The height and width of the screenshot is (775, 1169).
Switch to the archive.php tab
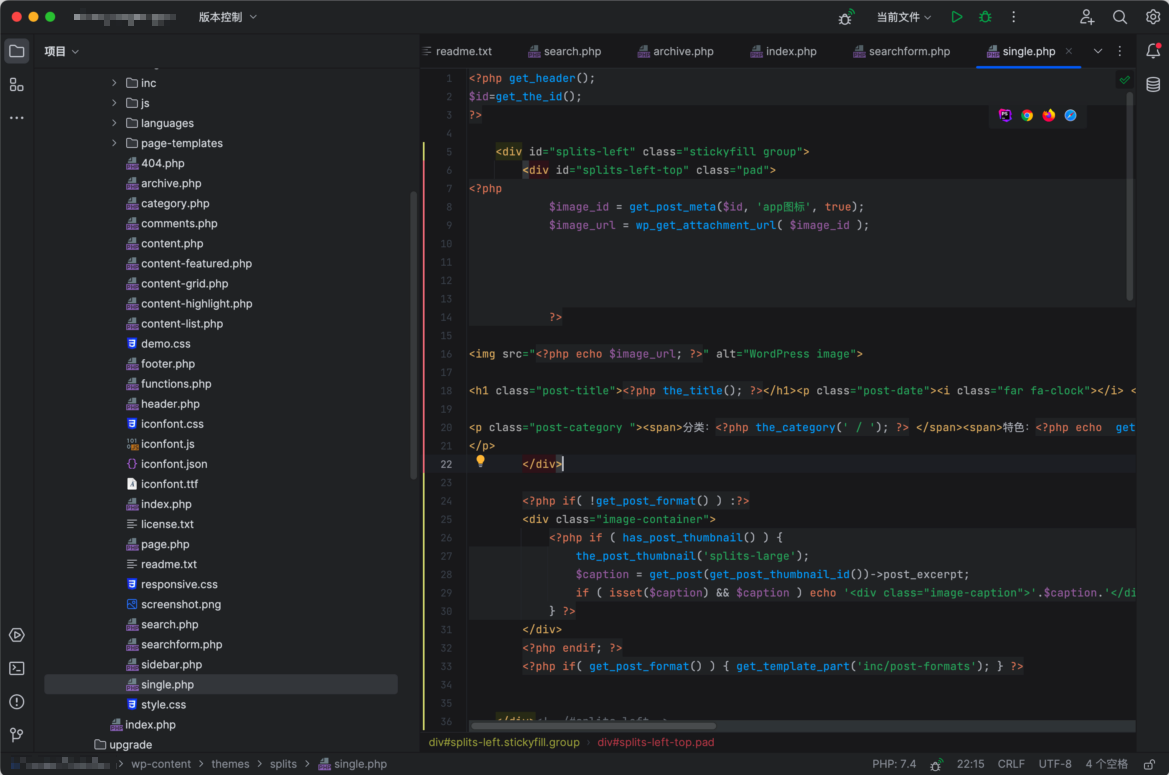tap(675, 51)
